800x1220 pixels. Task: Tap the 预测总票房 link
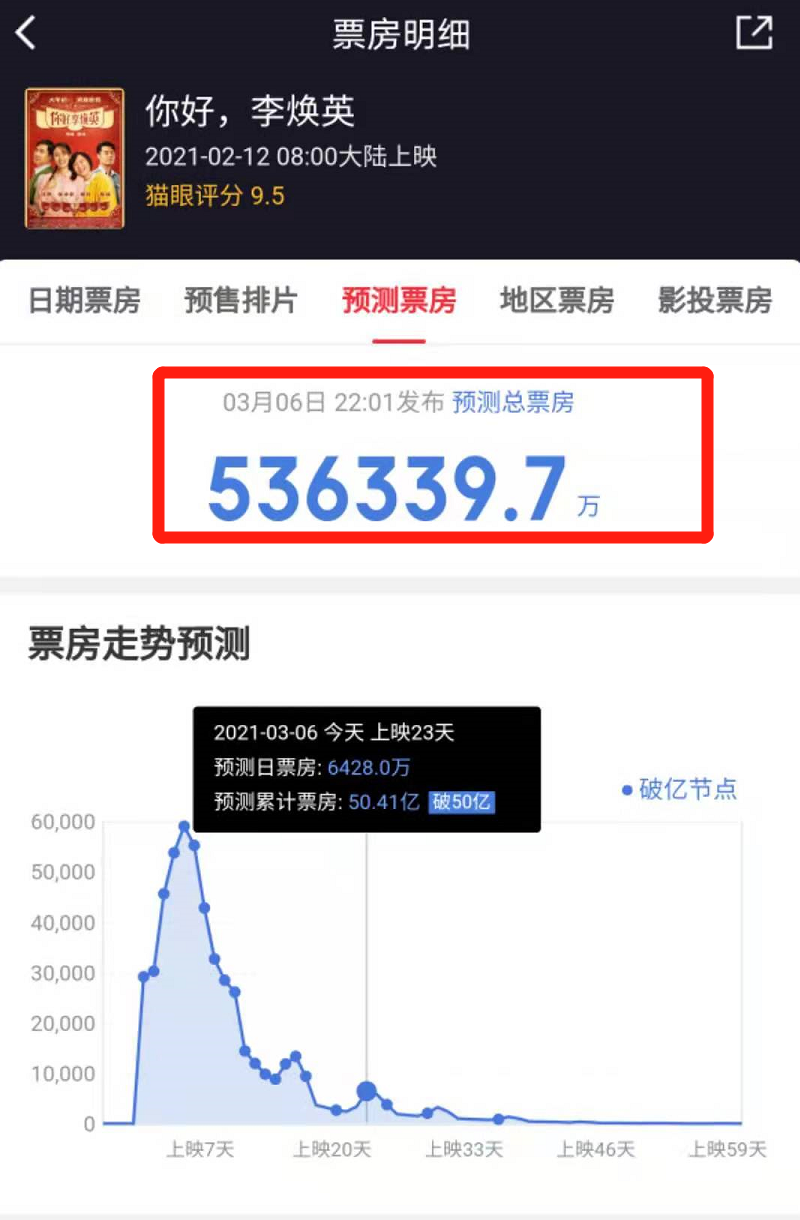click(514, 403)
